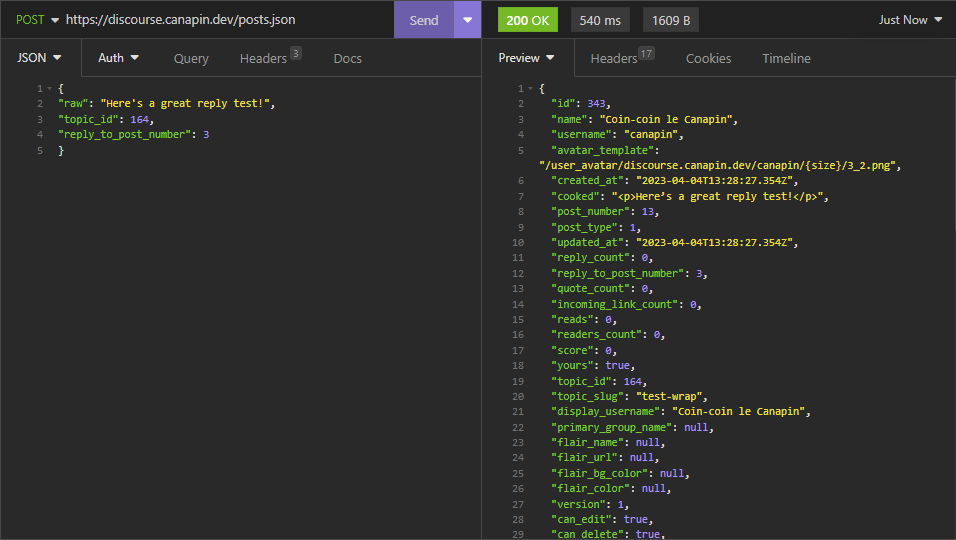
Task: Click the "test-wrap" topic slug value
Action: pyautogui.click(x=669, y=397)
